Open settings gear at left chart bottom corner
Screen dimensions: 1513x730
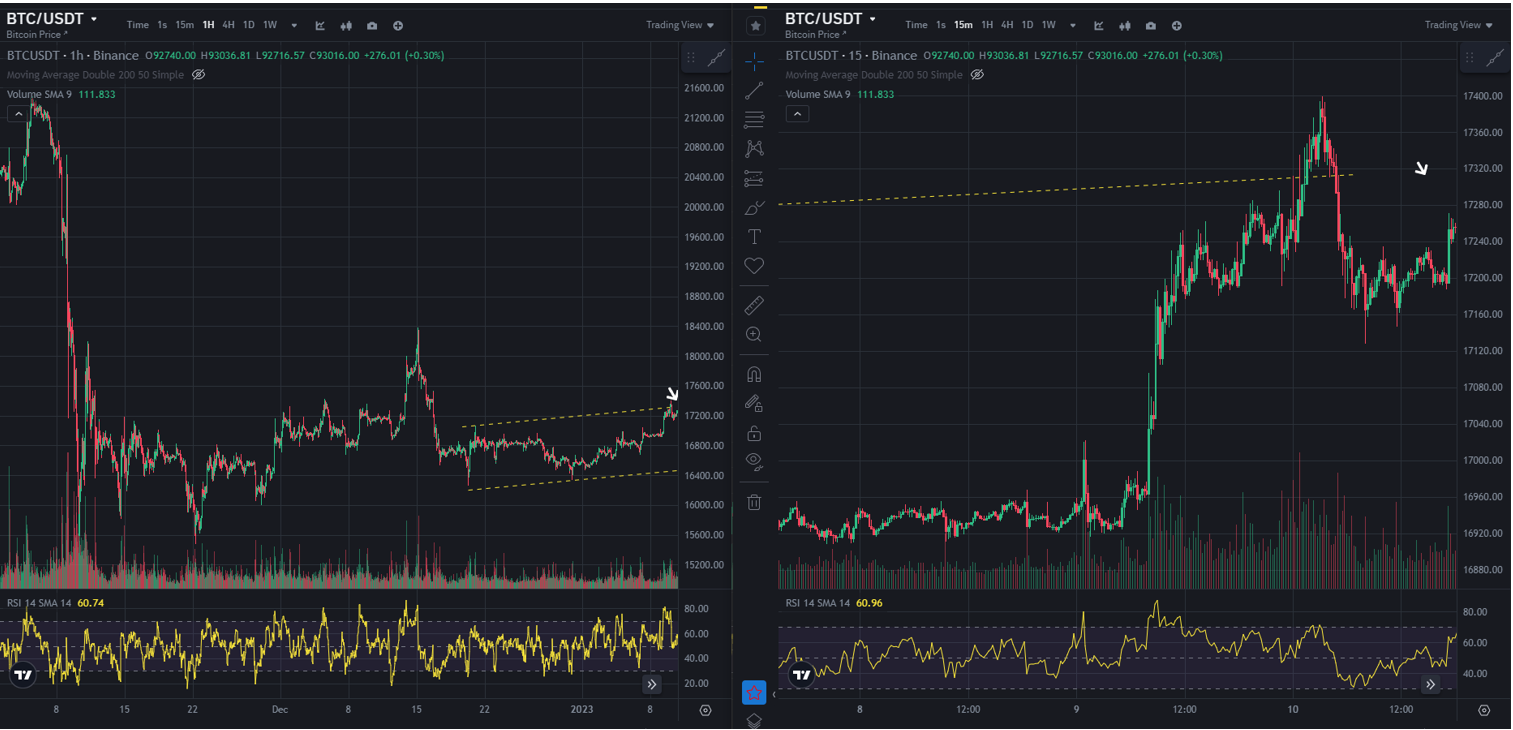(x=705, y=710)
